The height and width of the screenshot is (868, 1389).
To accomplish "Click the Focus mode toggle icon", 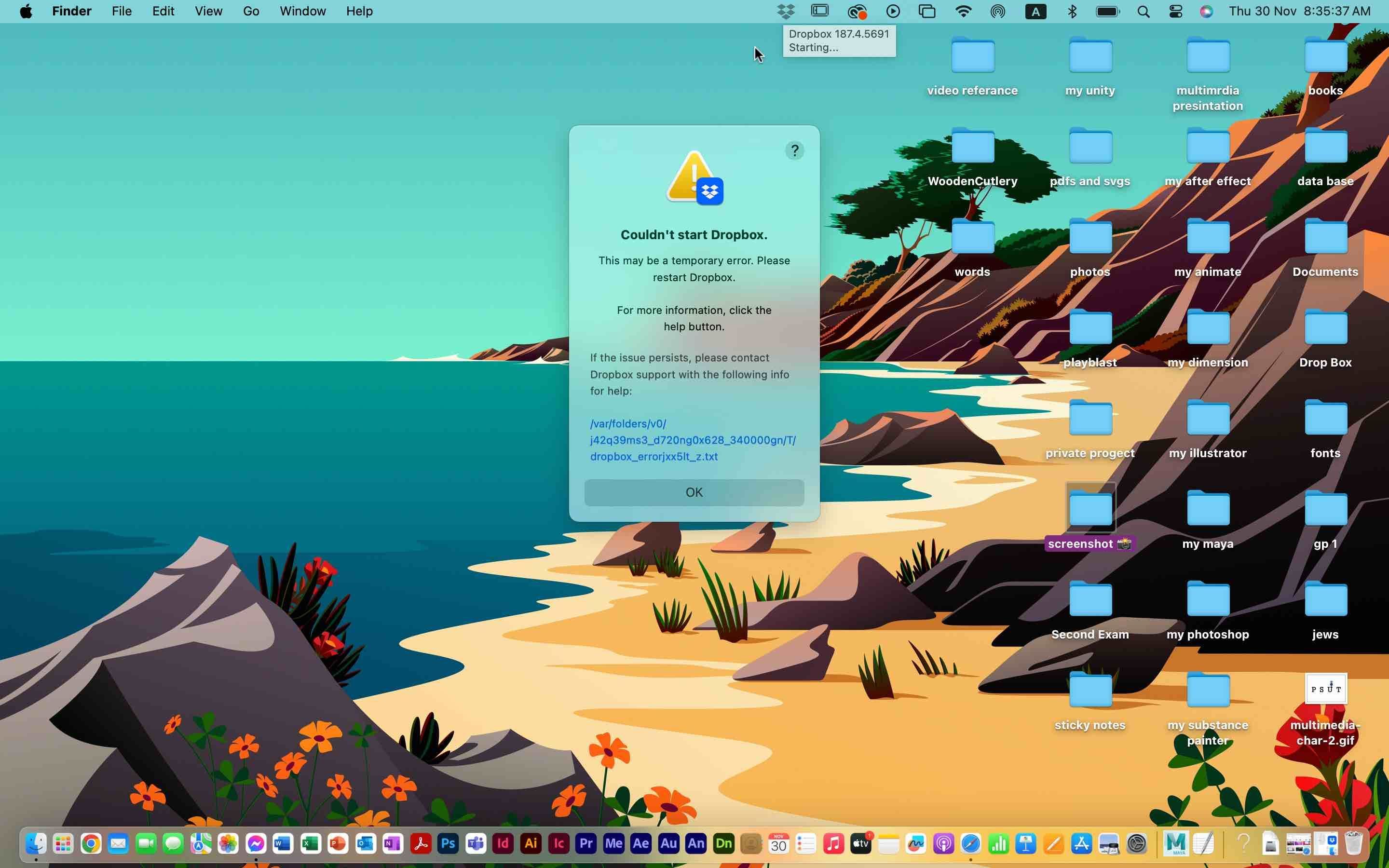I will pyautogui.click(x=1175, y=11).
